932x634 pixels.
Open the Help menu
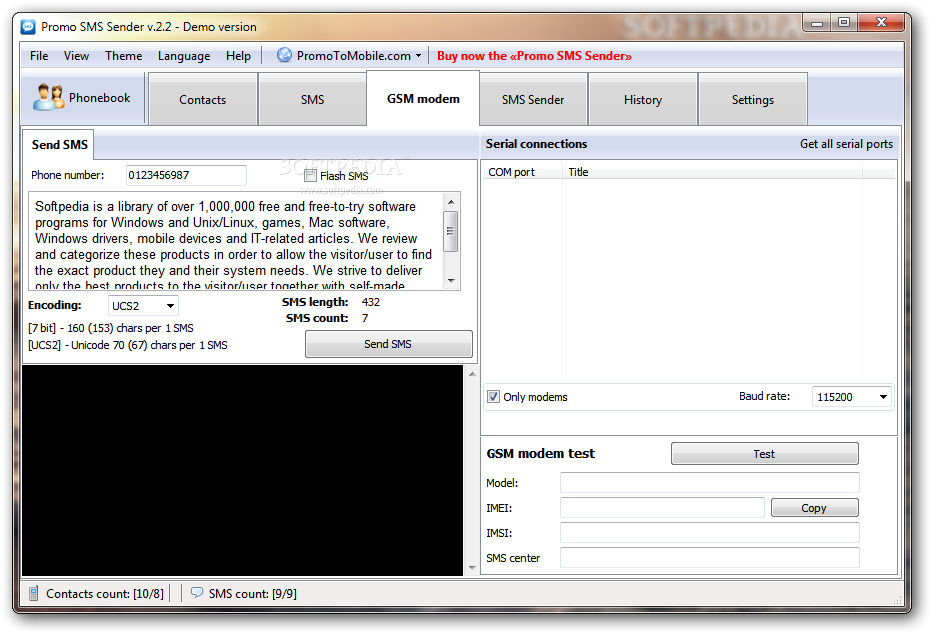click(x=238, y=55)
